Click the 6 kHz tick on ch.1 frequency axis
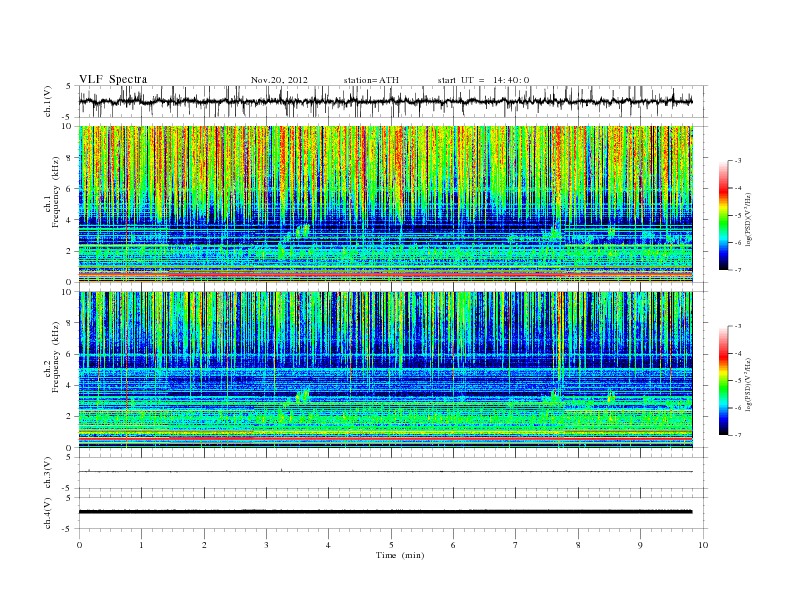This screenshot has width=792, height=612. pyautogui.click(x=69, y=189)
